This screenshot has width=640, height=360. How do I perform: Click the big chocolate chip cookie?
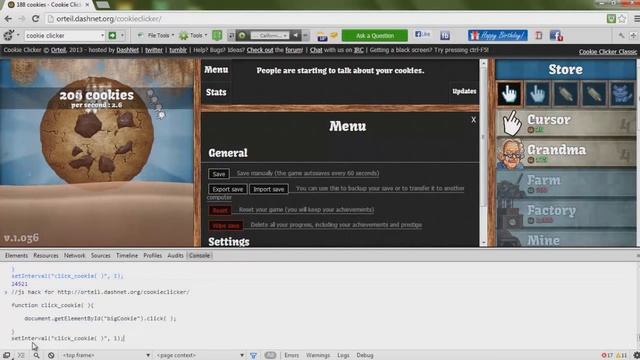(97, 135)
